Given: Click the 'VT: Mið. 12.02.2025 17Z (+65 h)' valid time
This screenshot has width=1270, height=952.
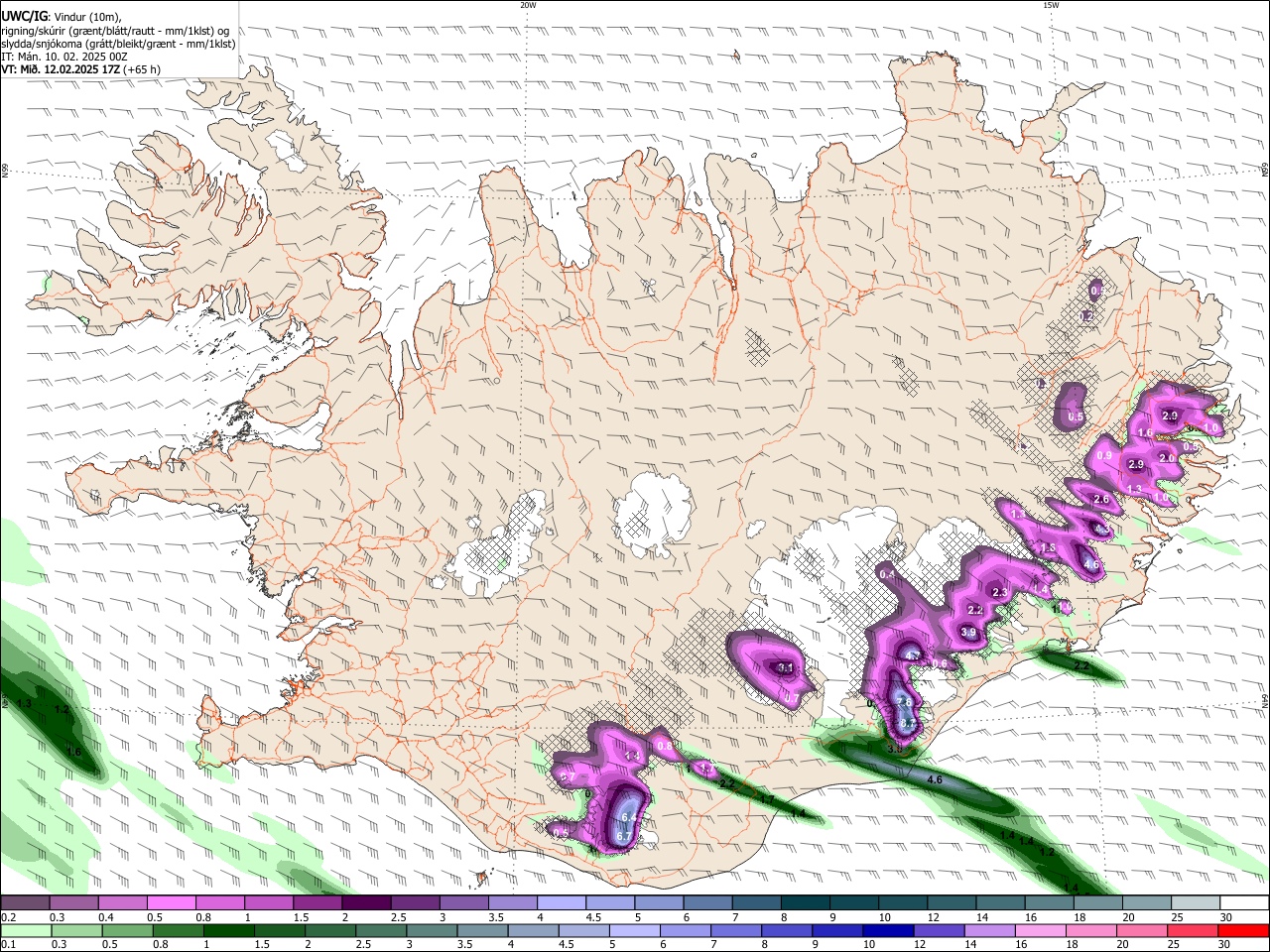Looking at the screenshot, I should (80, 69).
